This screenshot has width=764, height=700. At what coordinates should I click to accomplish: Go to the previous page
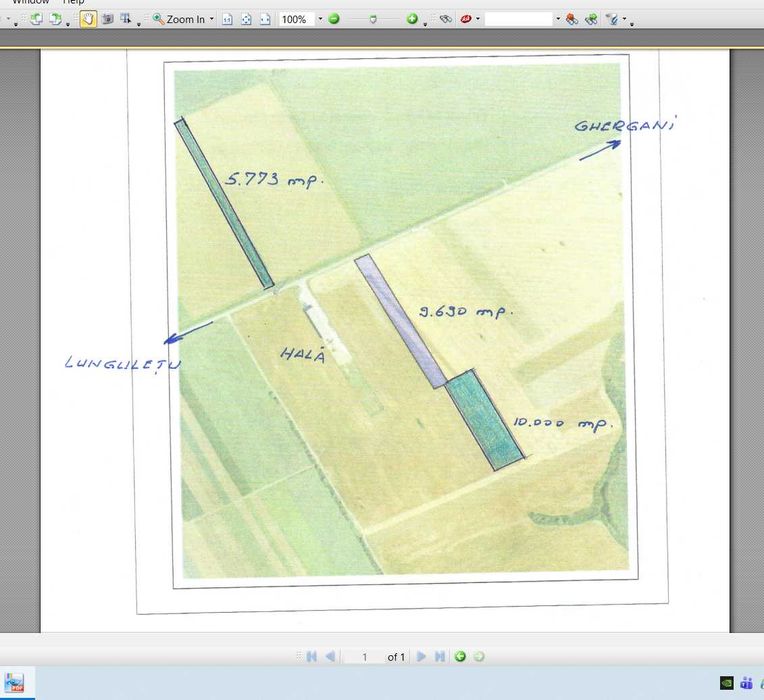tap(330, 657)
